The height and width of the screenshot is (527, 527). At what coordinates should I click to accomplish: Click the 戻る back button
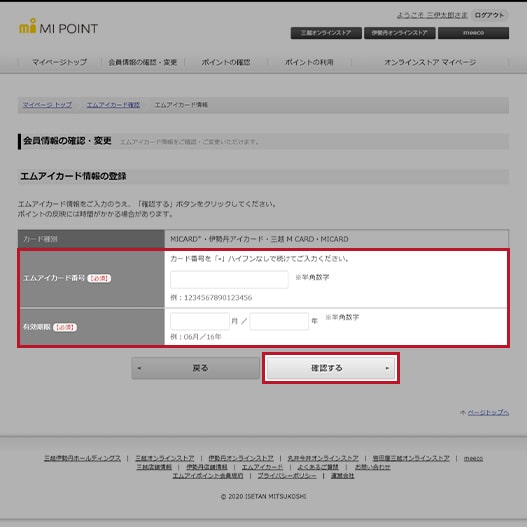pos(196,368)
